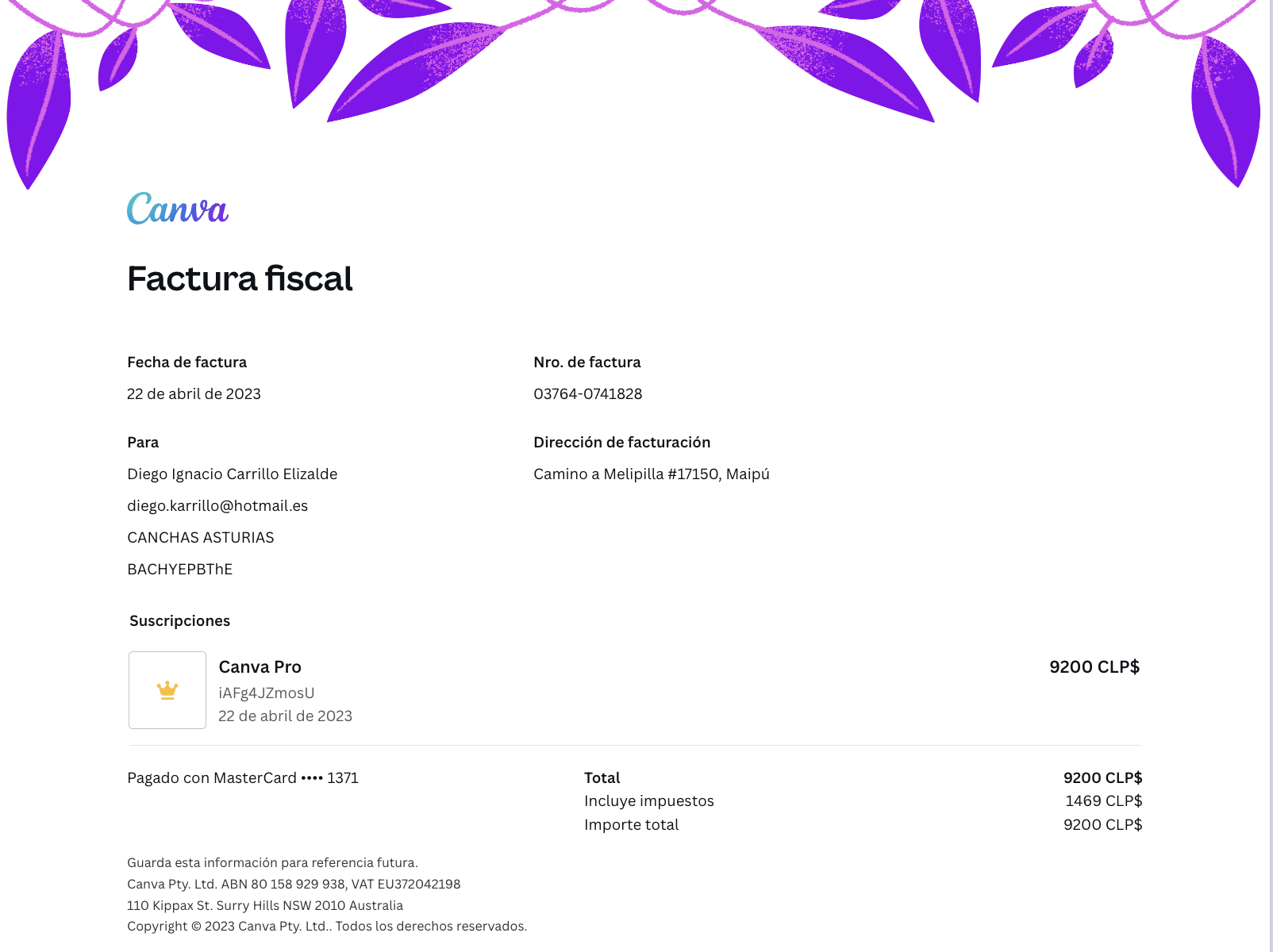Click the gold crown Canva Pro icon
This screenshot has height=952, width=1273.
(167, 690)
